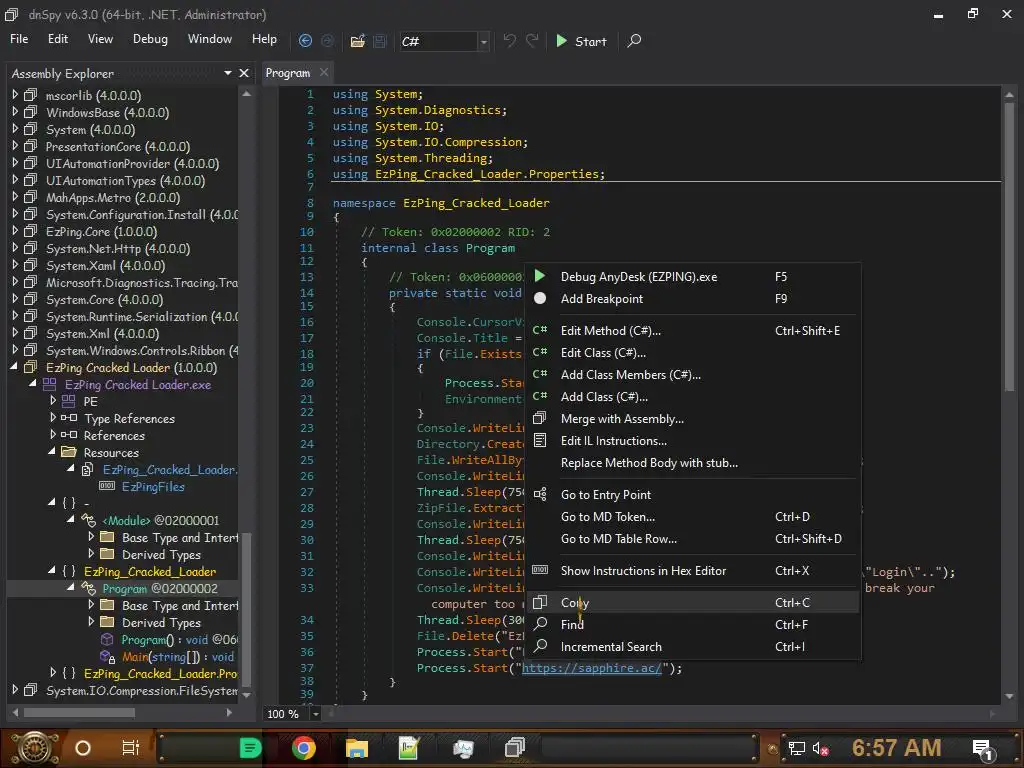Click the Save All toolbar icon
The image size is (1024, 768).
[380, 41]
